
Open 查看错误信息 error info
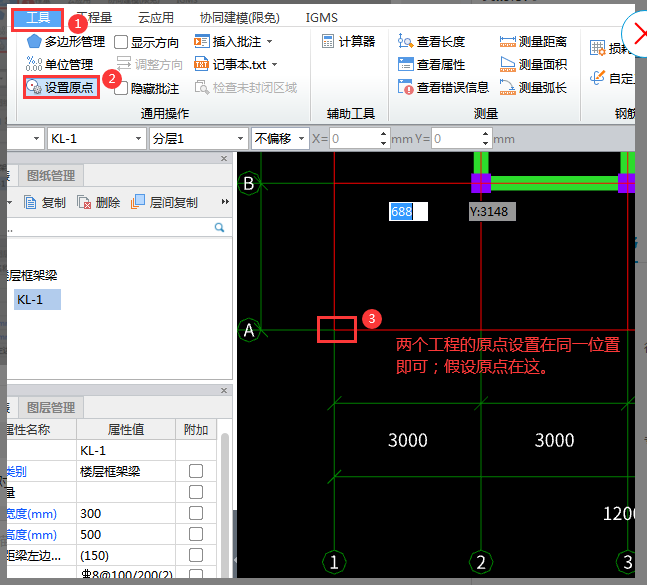(x=443, y=87)
